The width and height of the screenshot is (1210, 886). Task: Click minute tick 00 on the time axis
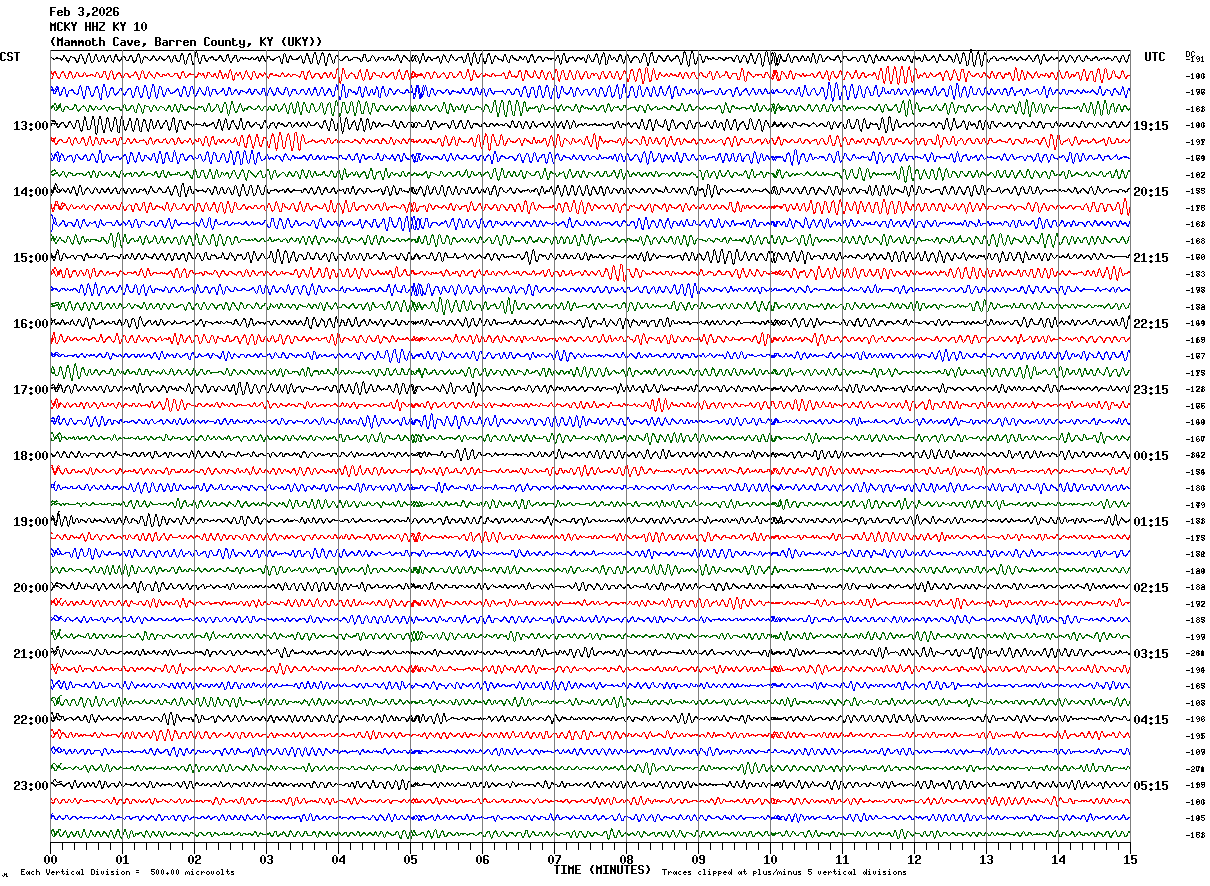pos(50,859)
